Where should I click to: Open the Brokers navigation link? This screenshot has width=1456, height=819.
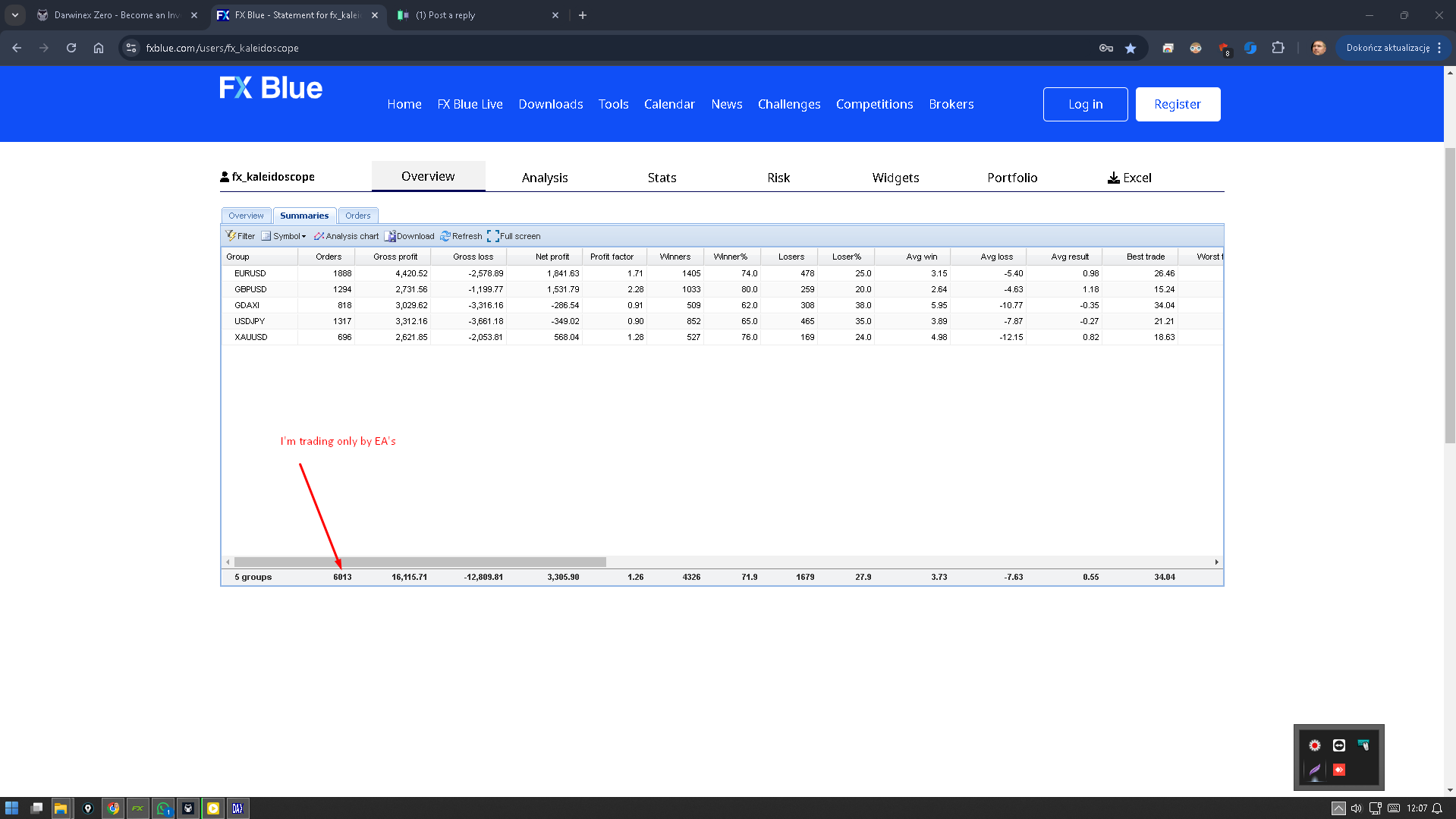(x=951, y=104)
